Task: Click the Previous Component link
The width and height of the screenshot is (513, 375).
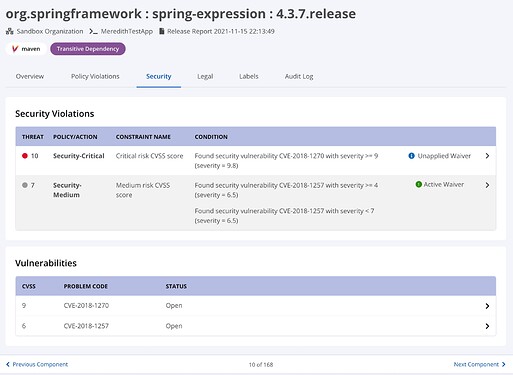Action: pyautogui.click(x=40, y=364)
